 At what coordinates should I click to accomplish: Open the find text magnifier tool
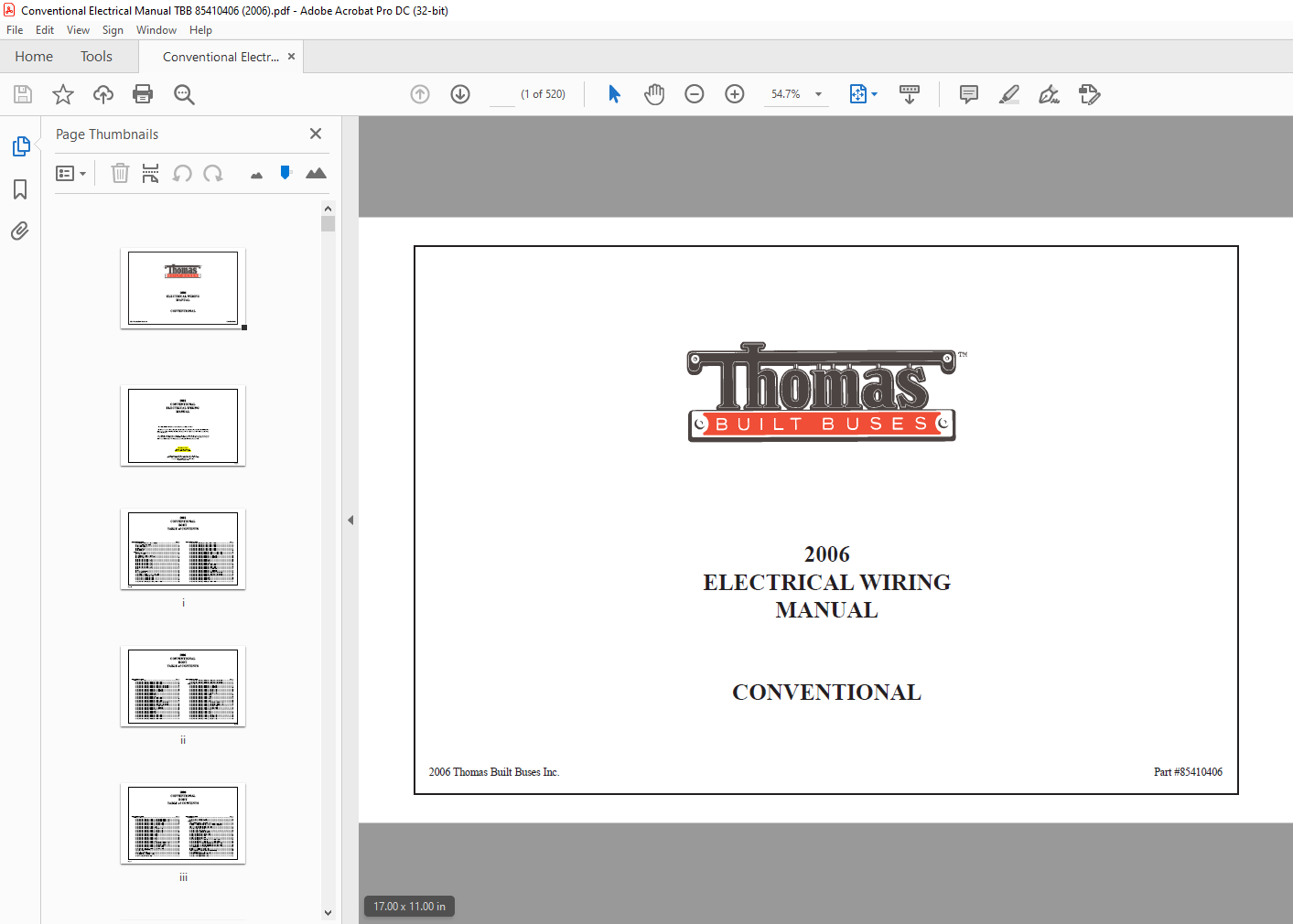click(x=184, y=94)
